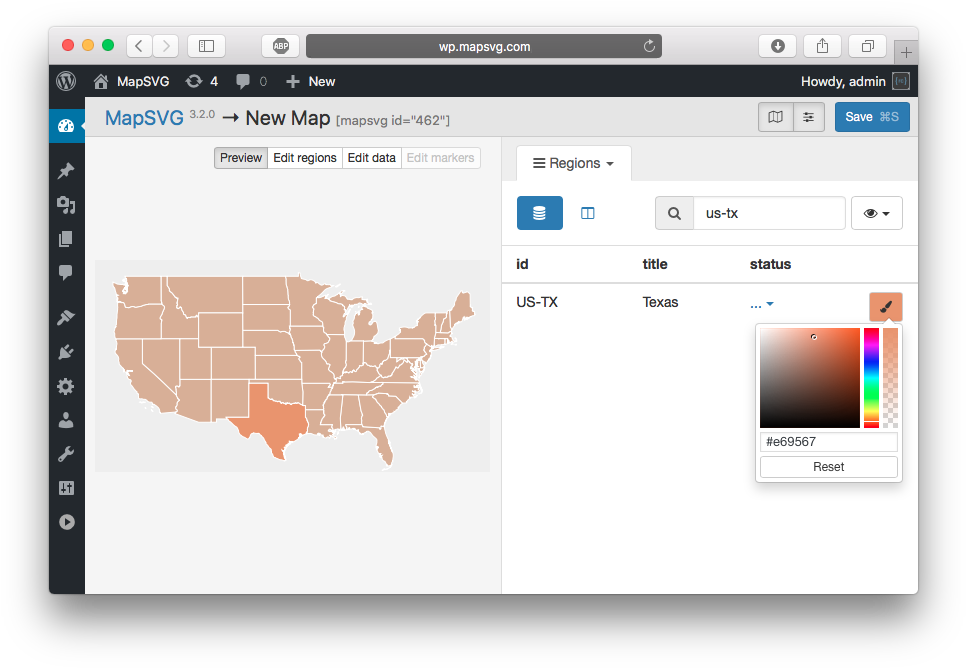
Task: Go forward with Safari forward arrow
Action: [x=166, y=46]
